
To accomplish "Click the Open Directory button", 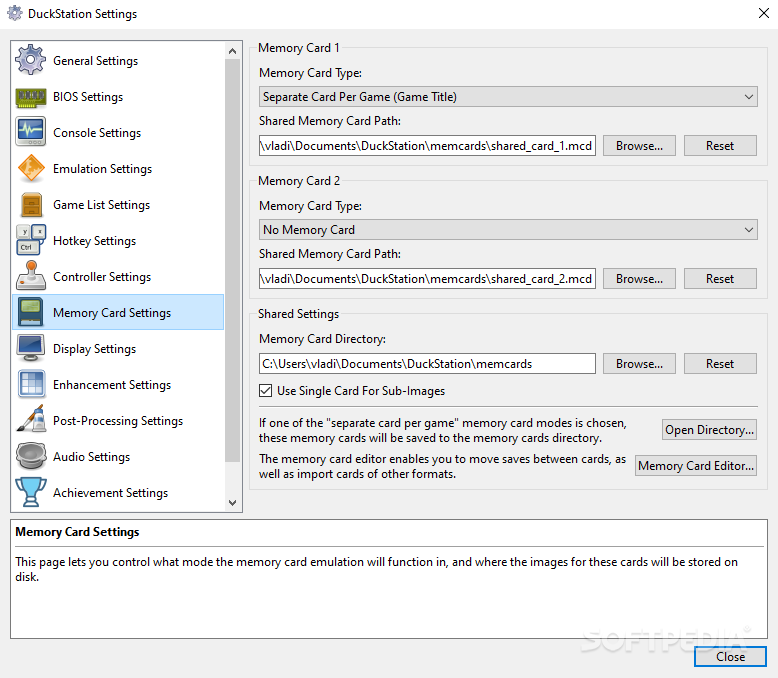I will coord(709,429).
